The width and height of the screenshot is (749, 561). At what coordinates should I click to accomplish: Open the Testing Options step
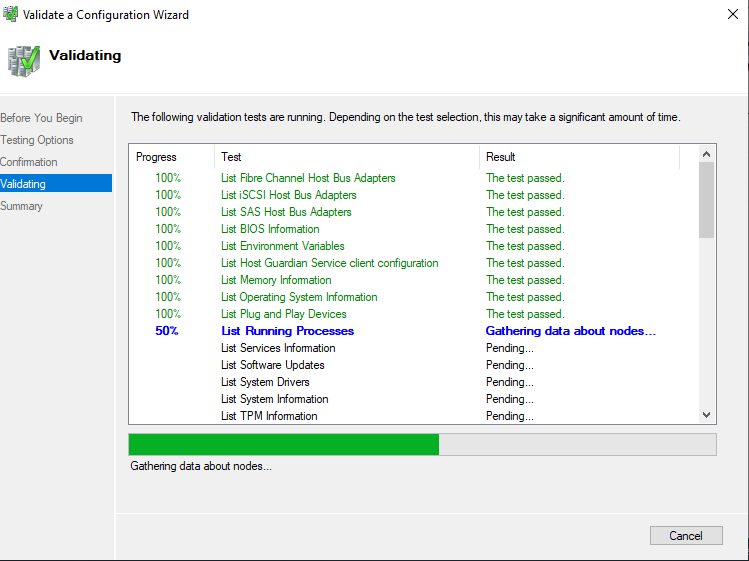click(x=37, y=140)
